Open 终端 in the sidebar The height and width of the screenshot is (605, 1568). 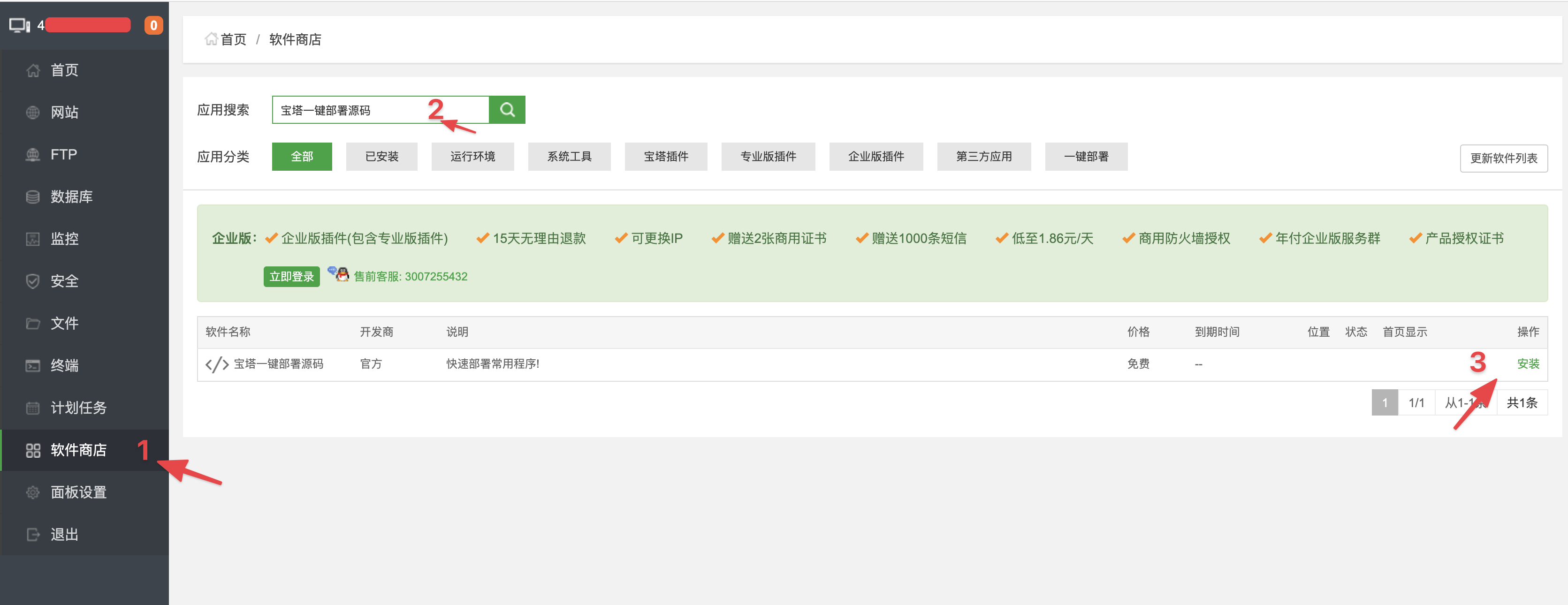84,366
